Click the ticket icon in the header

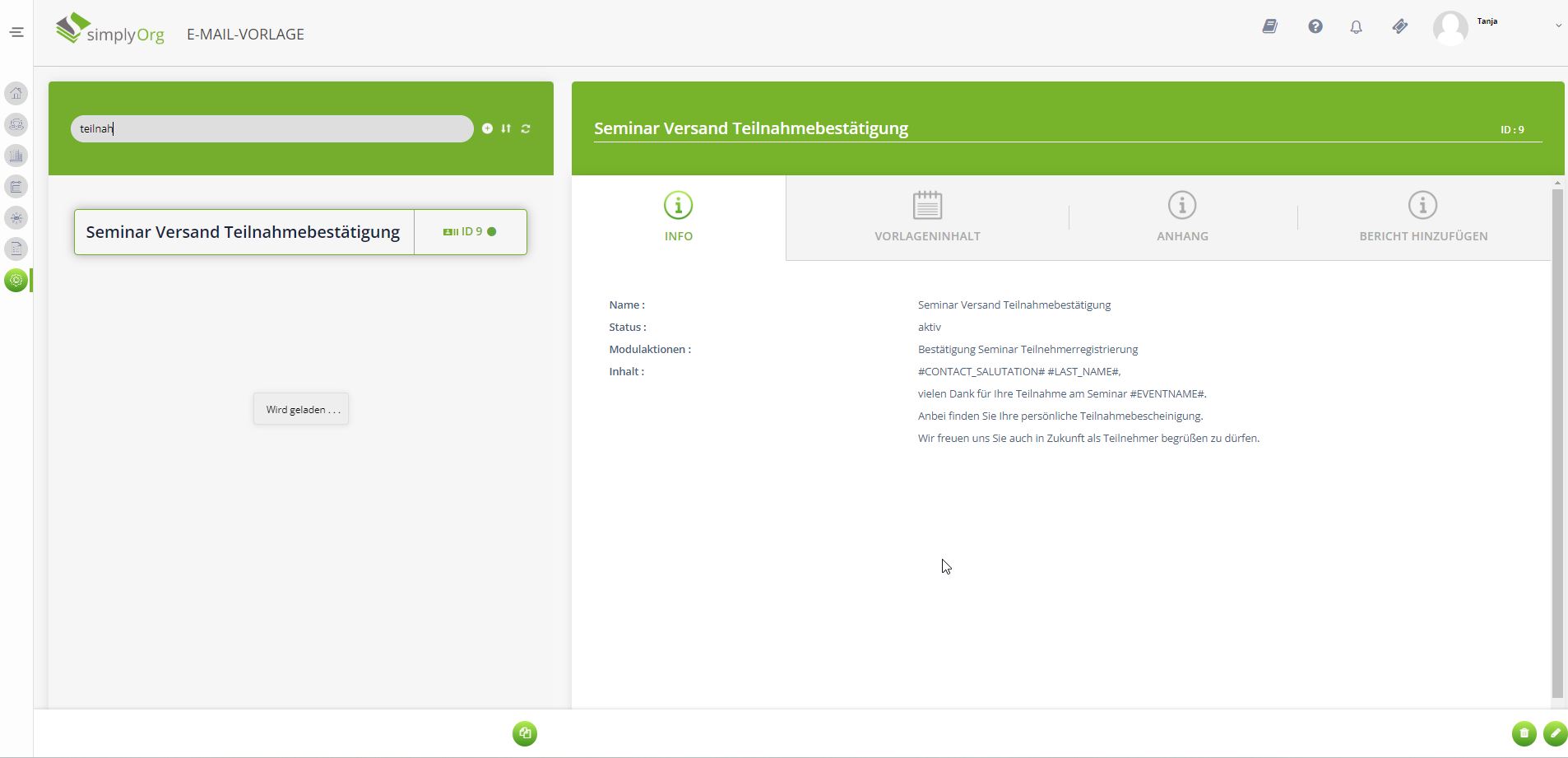pyautogui.click(x=1399, y=27)
